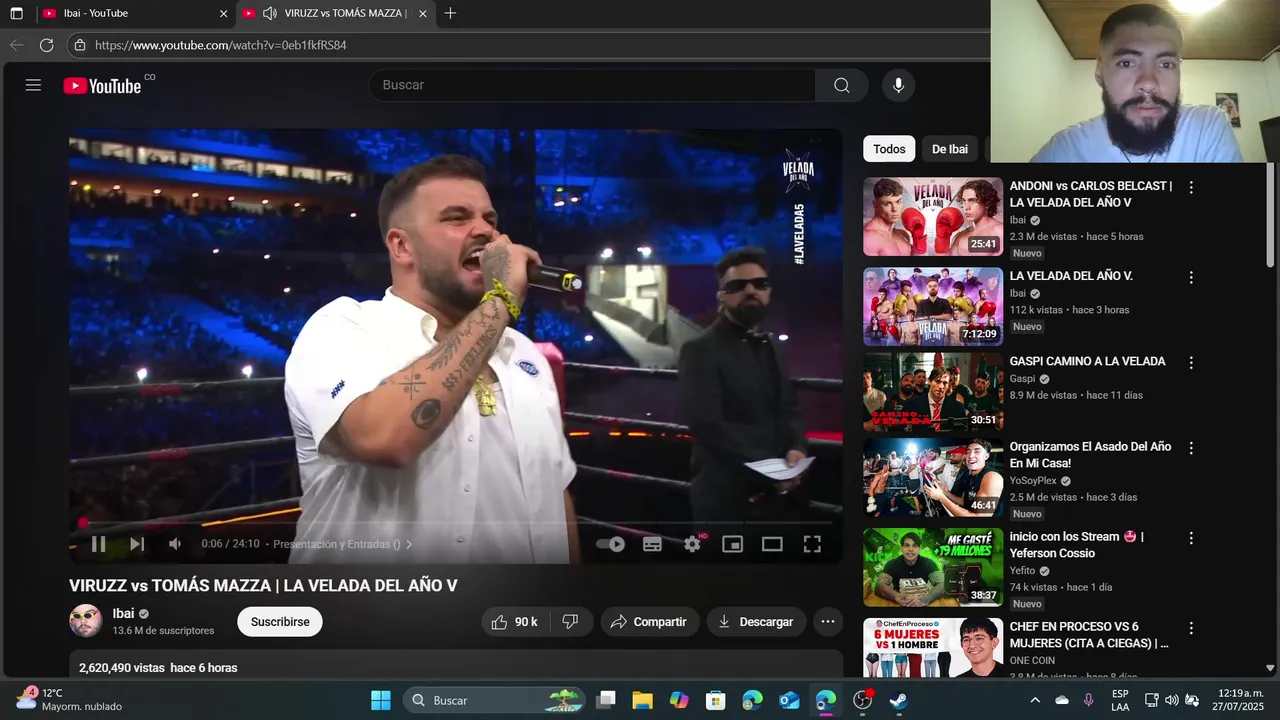The height and width of the screenshot is (720, 1280).
Task: Show hidden system tray icons
Action: click(1035, 700)
